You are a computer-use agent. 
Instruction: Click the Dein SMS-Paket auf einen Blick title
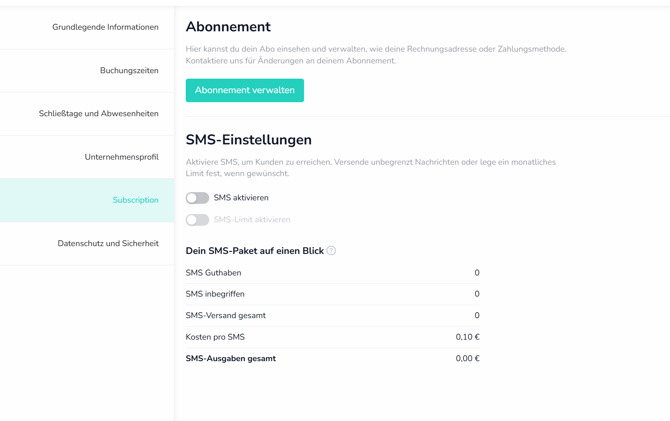[x=254, y=251]
